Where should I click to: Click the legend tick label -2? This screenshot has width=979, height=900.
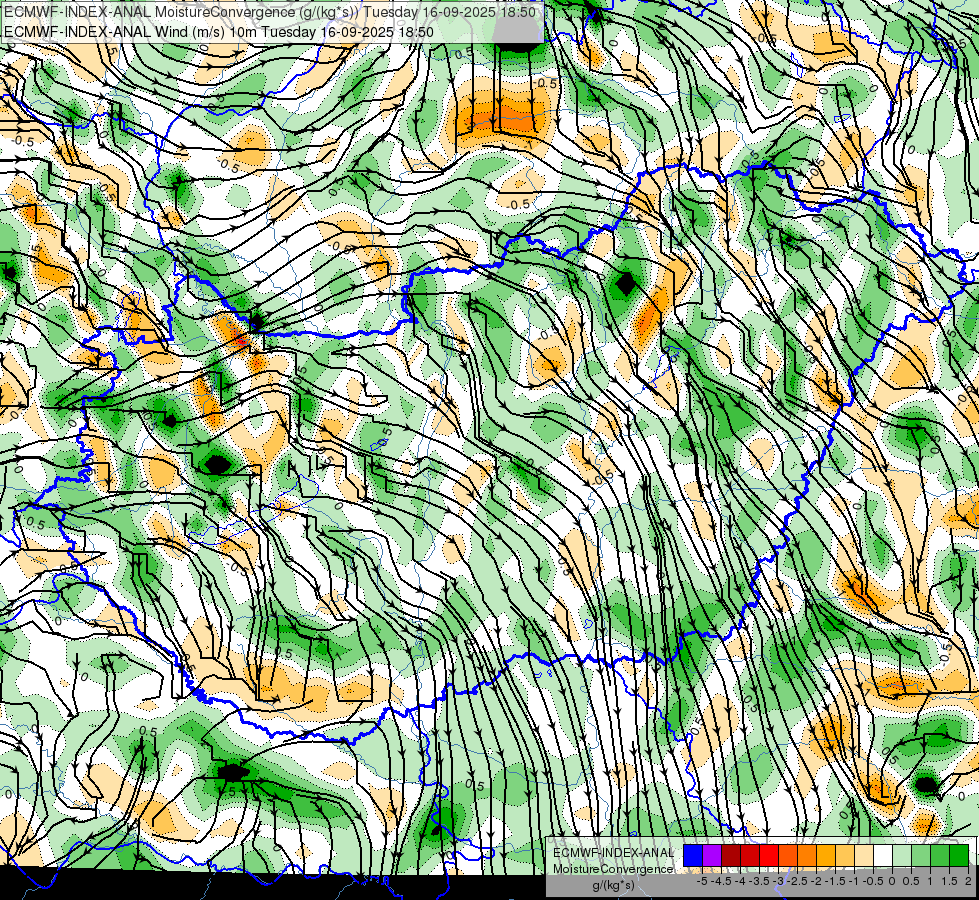(816, 881)
